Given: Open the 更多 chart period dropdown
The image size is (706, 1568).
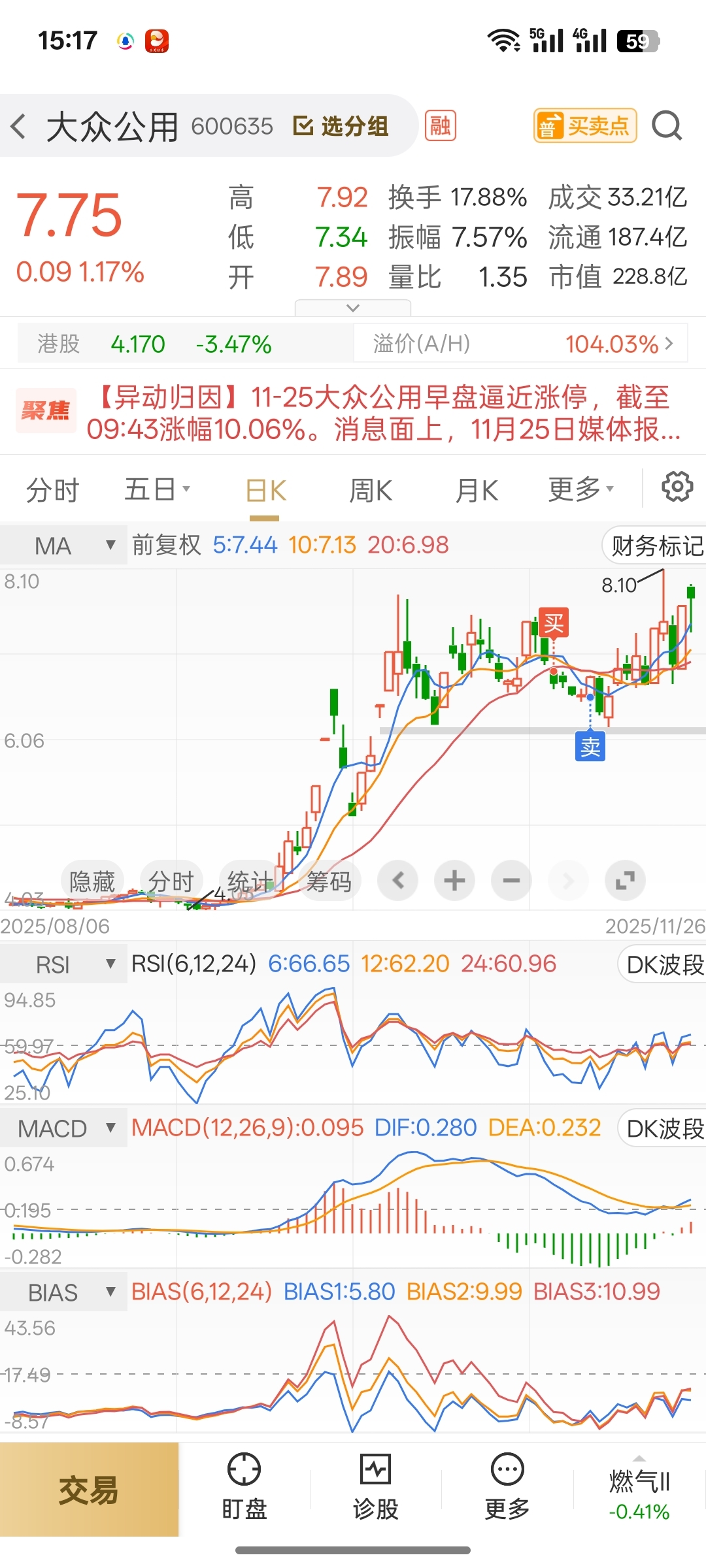Looking at the screenshot, I should coord(580,489).
